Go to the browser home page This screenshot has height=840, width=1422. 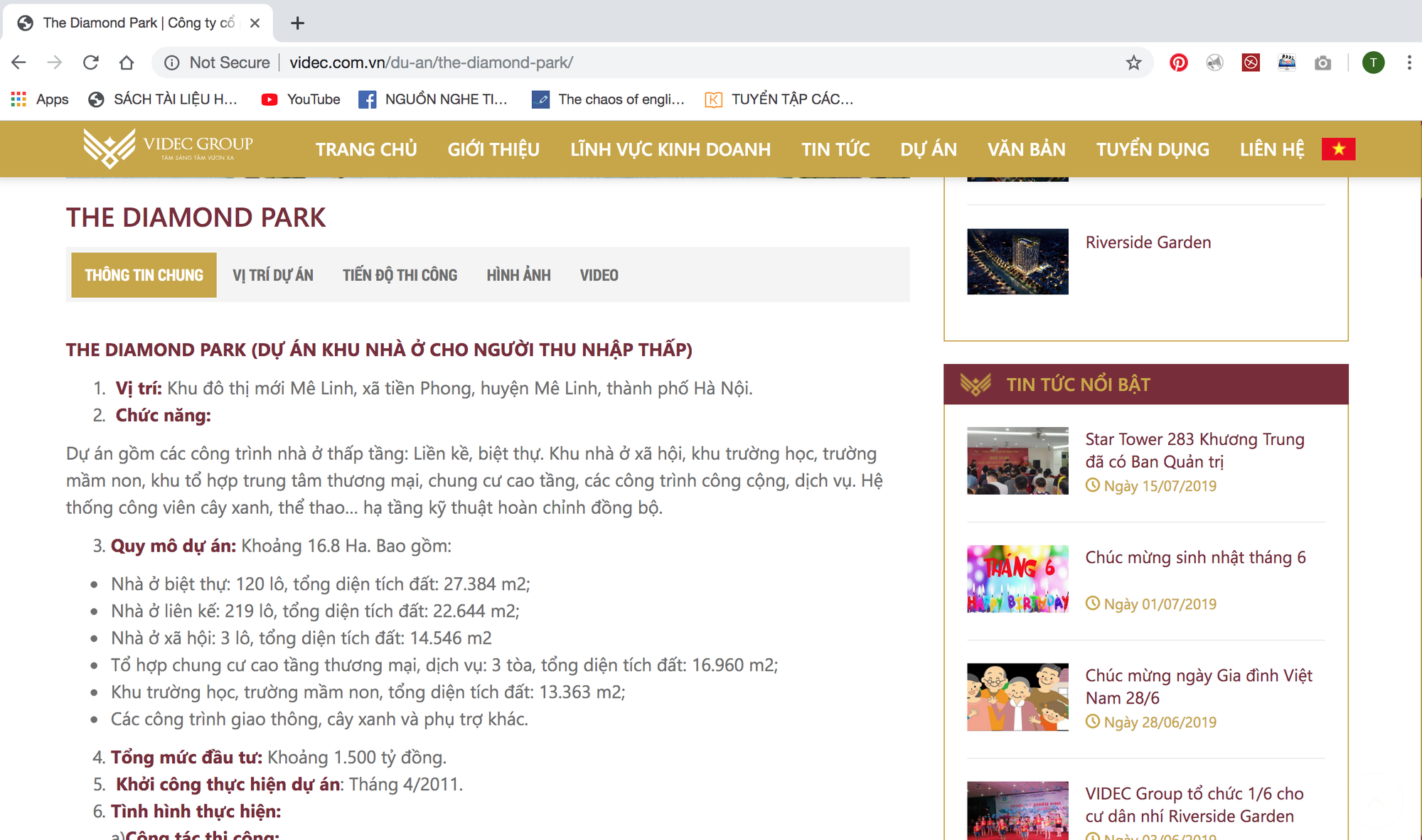point(127,63)
